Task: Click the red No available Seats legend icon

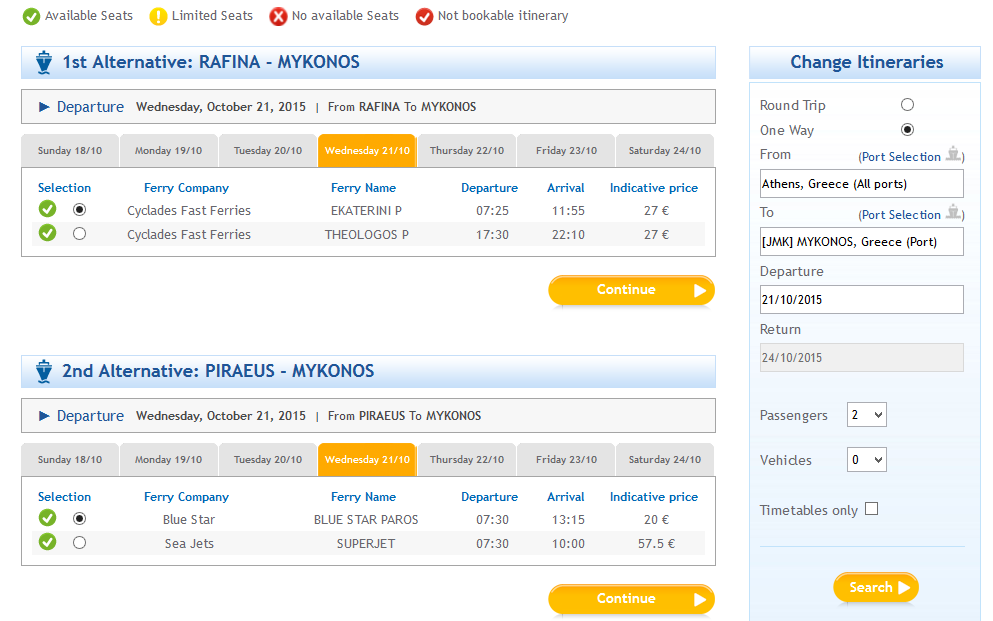Action: coord(278,16)
